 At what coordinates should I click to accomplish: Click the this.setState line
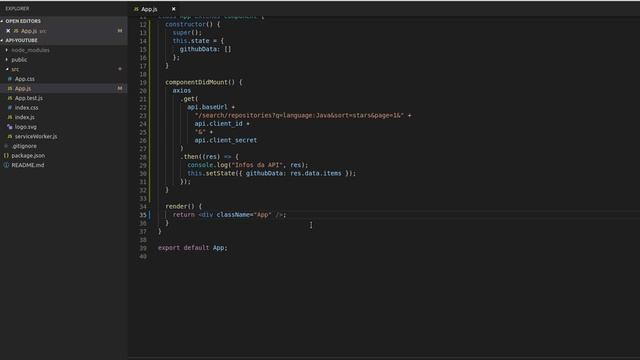[x=271, y=173]
